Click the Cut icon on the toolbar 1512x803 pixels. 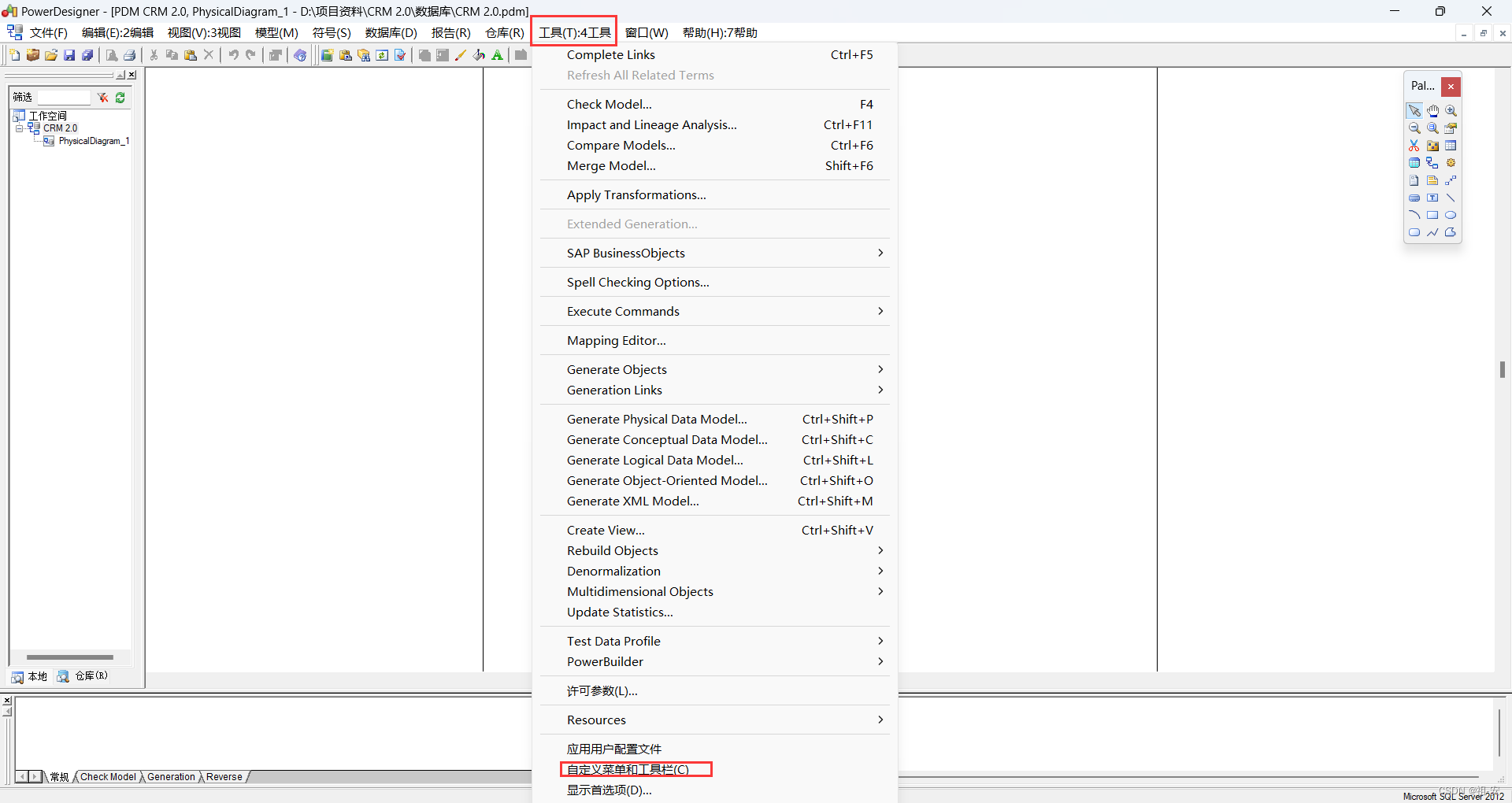pyautogui.click(x=154, y=54)
